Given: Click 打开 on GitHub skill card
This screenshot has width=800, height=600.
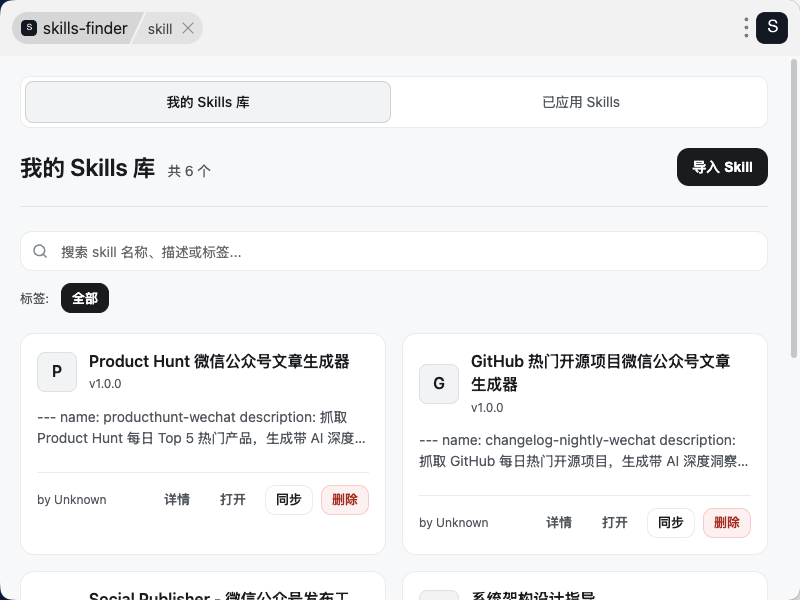Looking at the screenshot, I should [615, 523].
